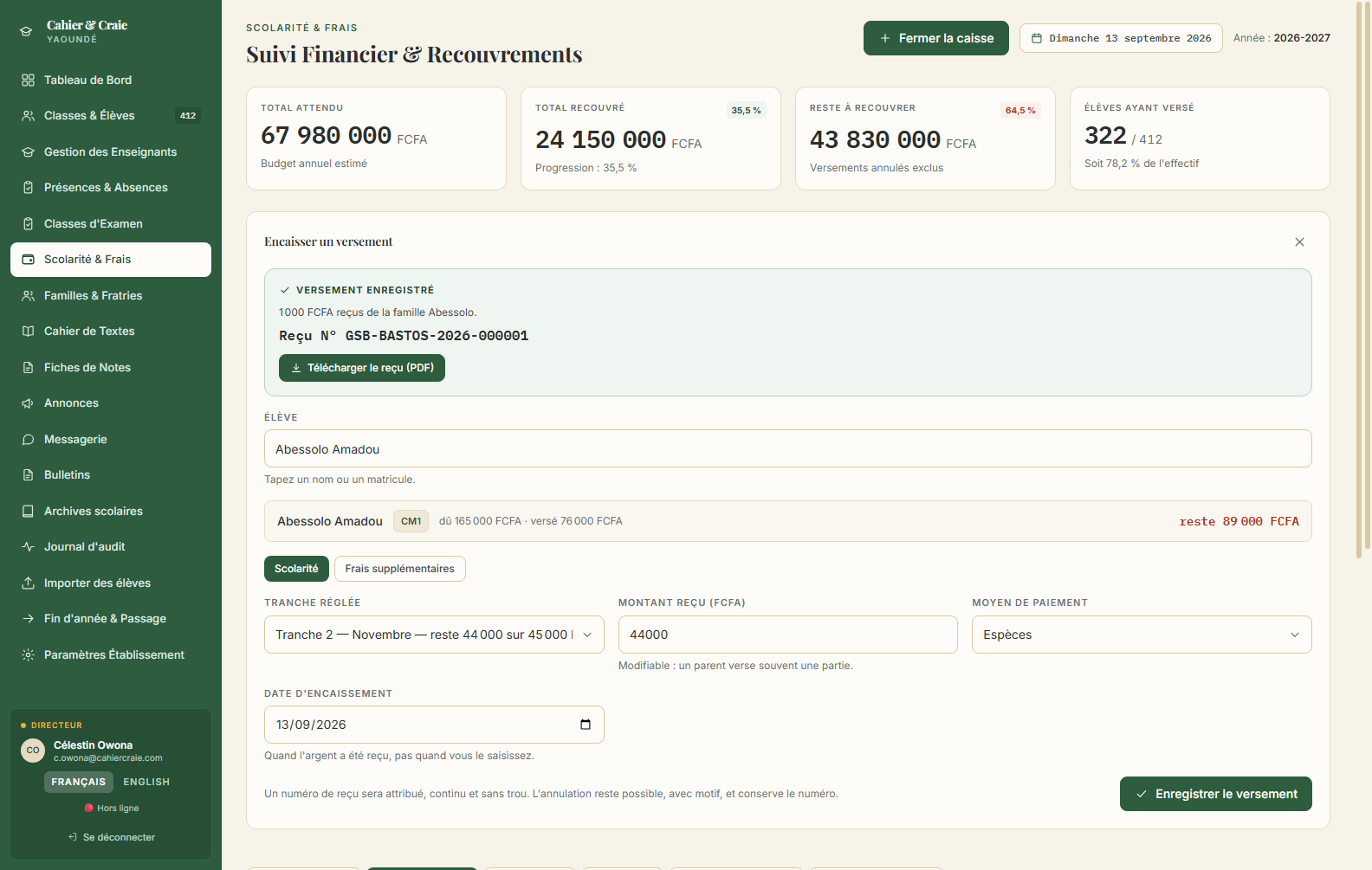Click the Fin d'année & Passage arrow icon
The height and width of the screenshot is (870, 1372).
point(28,619)
